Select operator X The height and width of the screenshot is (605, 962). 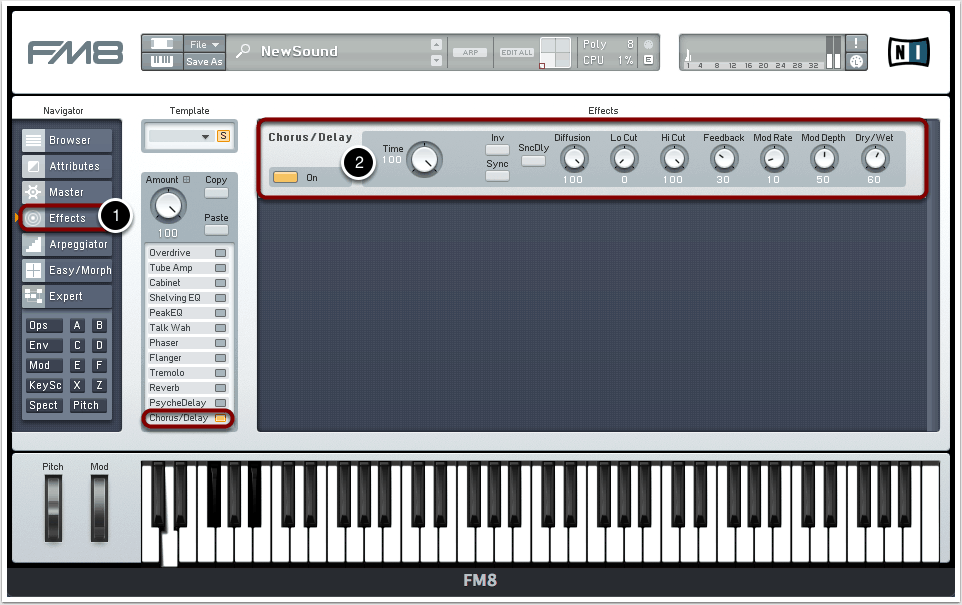[77, 385]
